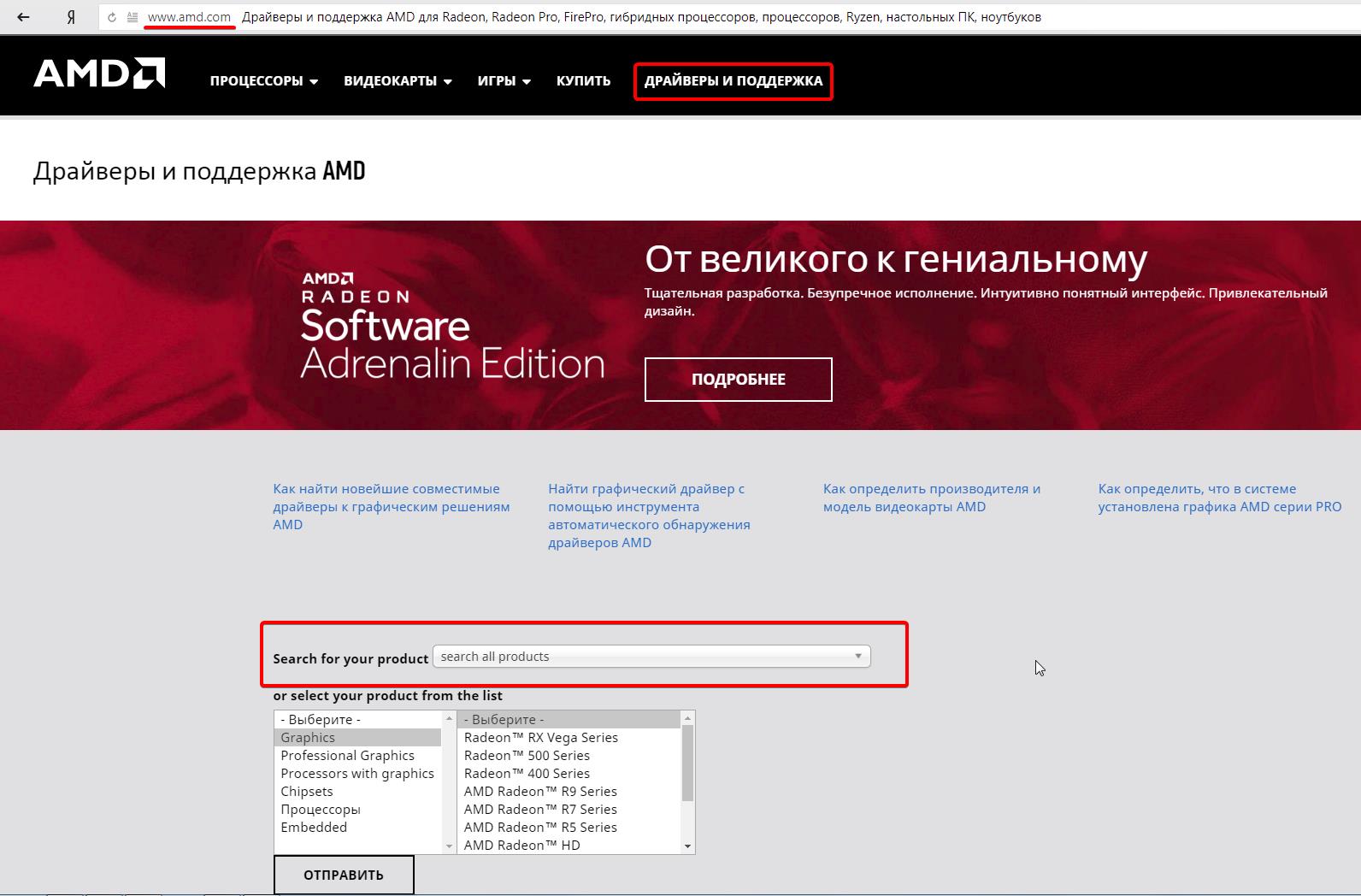Viewport: 1361px width, 896px height.
Task: Click the Yandex 'Я' icon
Action: point(71,16)
